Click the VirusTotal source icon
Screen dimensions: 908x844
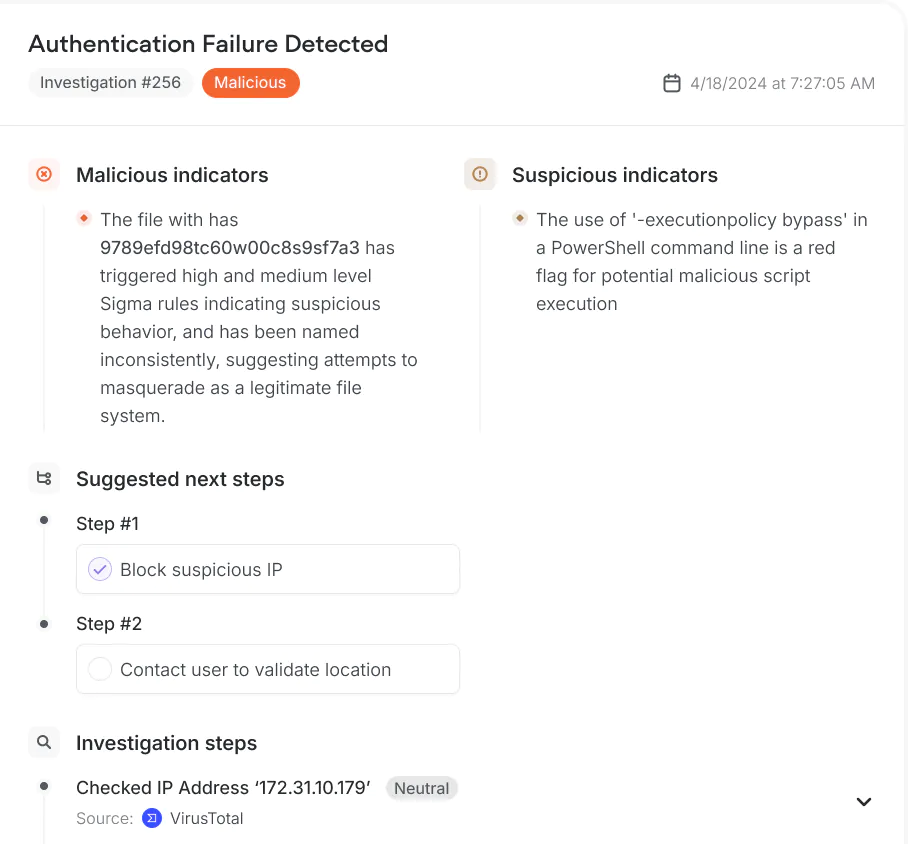(151, 818)
